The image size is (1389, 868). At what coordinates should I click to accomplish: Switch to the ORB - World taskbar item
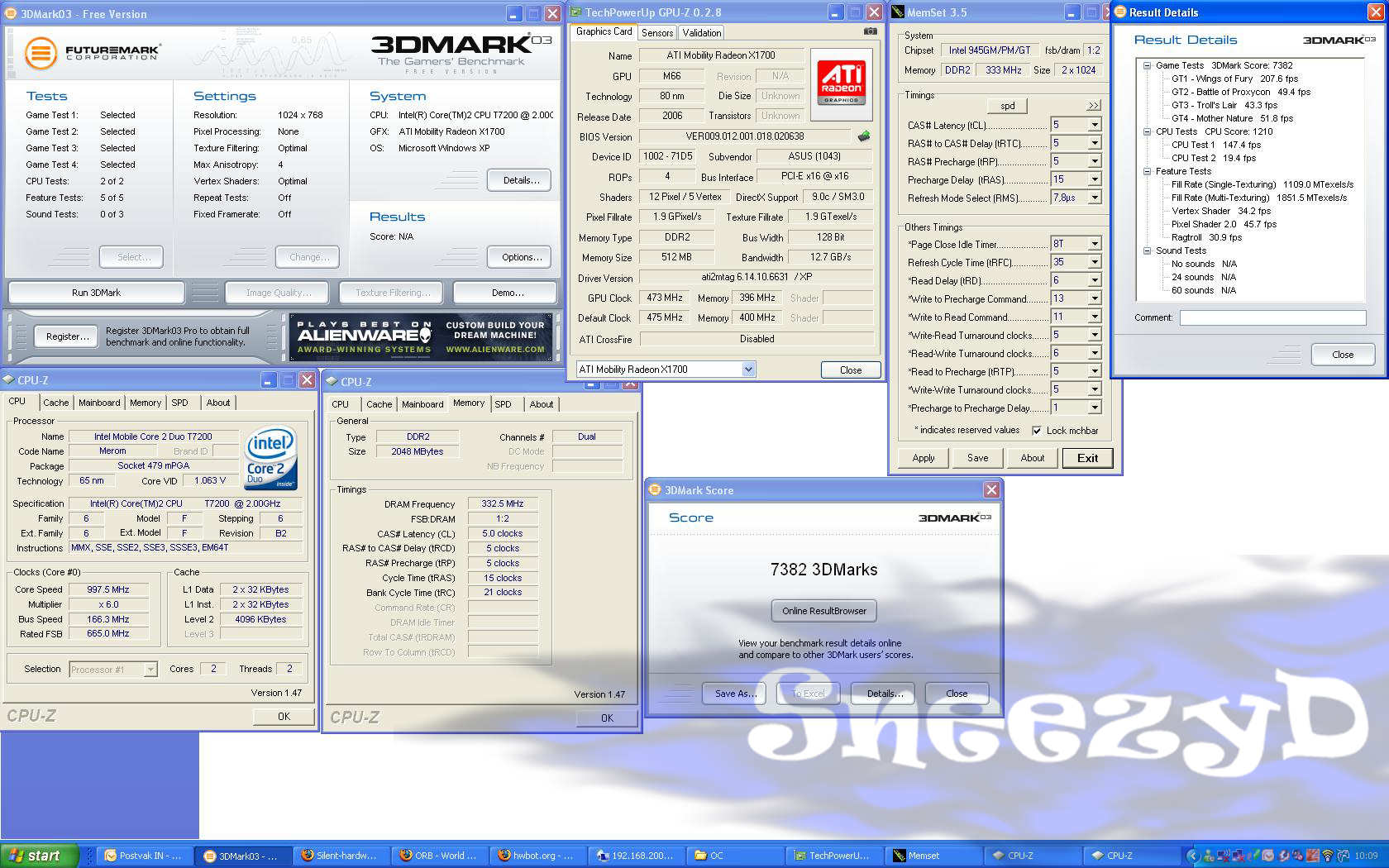pyautogui.click(x=441, y=856)
